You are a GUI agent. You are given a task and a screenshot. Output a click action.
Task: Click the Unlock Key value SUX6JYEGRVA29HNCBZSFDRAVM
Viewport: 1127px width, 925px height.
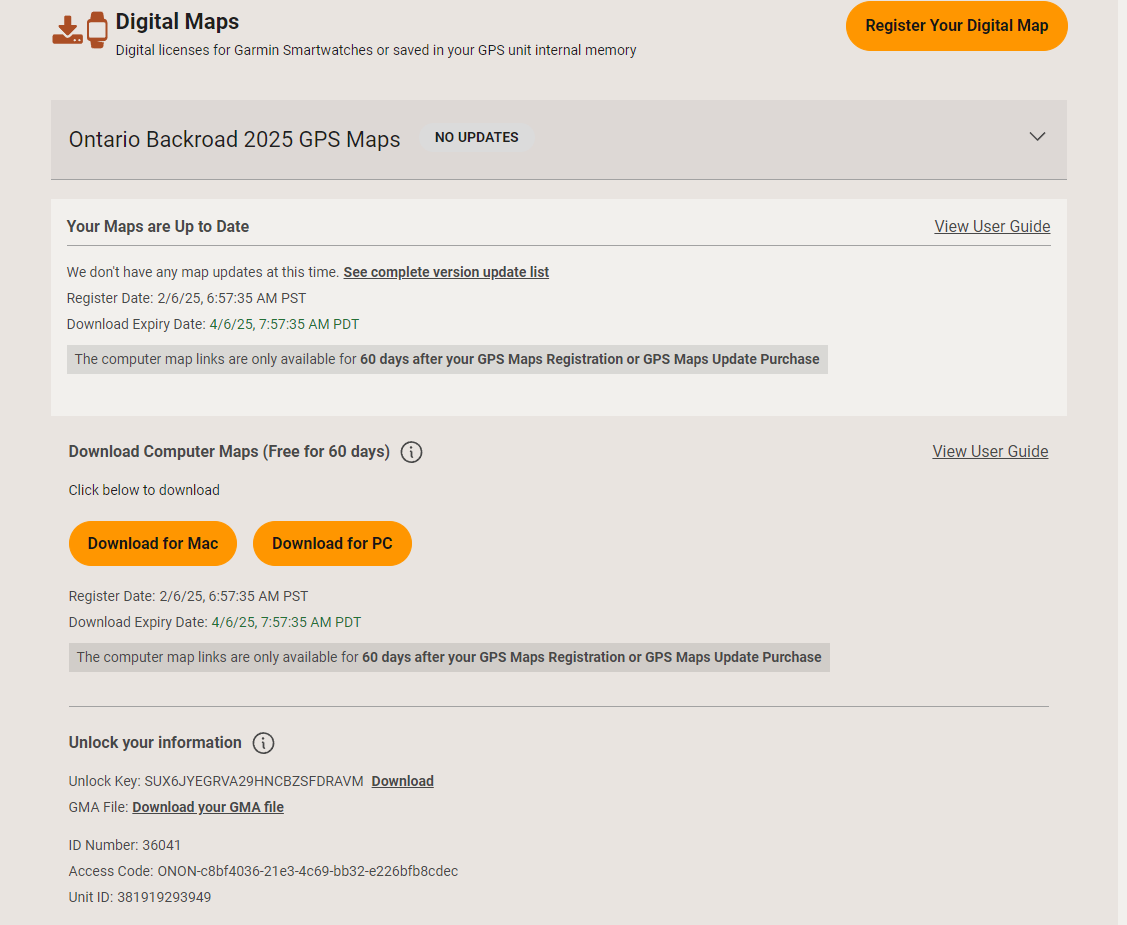click(254, 781)
